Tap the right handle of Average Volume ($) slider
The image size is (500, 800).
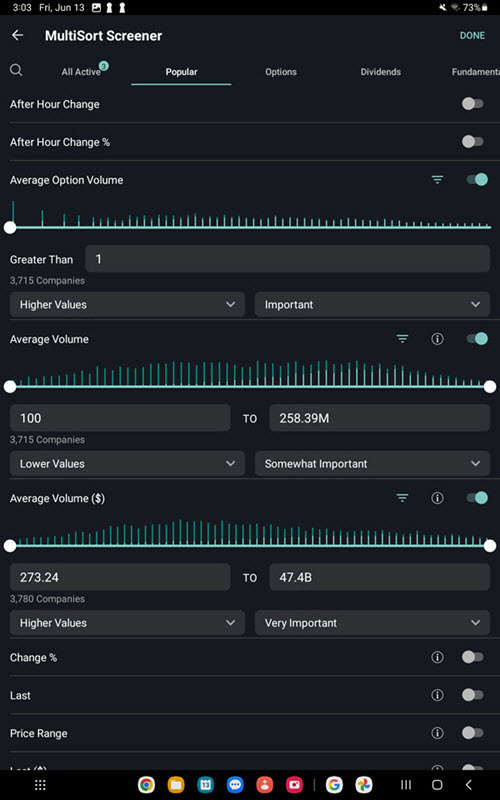click(490, 546)
